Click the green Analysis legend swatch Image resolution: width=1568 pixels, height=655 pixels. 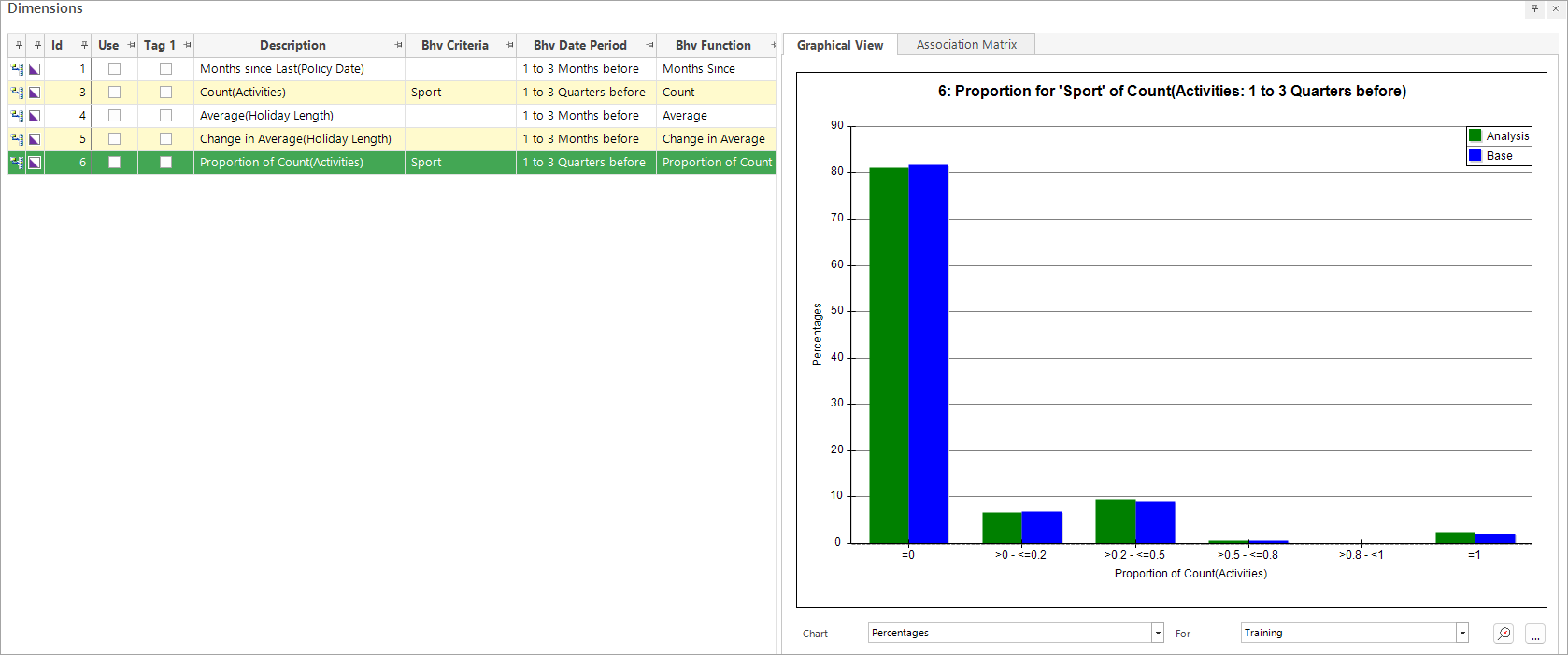click(x=1475, y=135)
